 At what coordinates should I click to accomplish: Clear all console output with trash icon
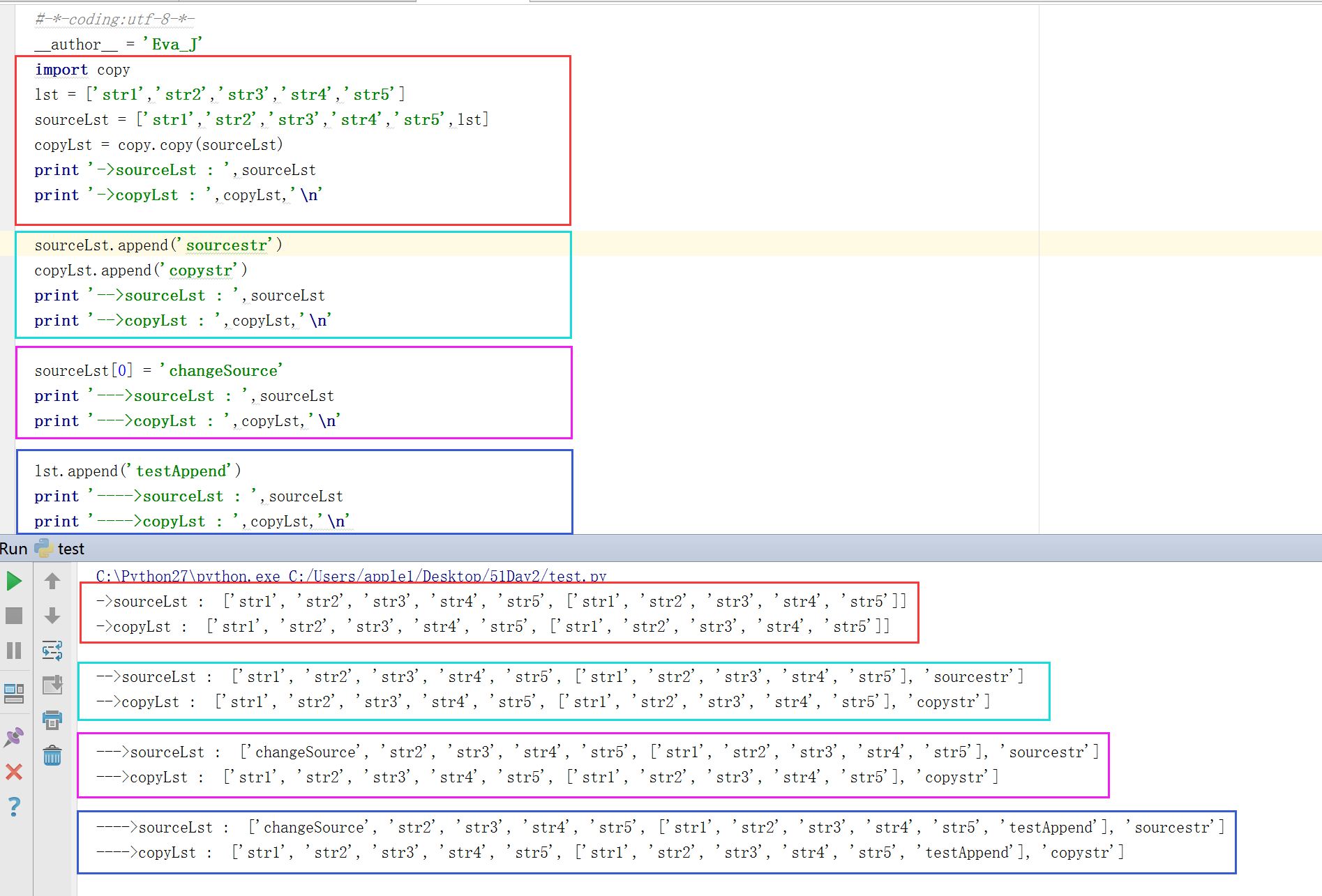tap(52, 755)
